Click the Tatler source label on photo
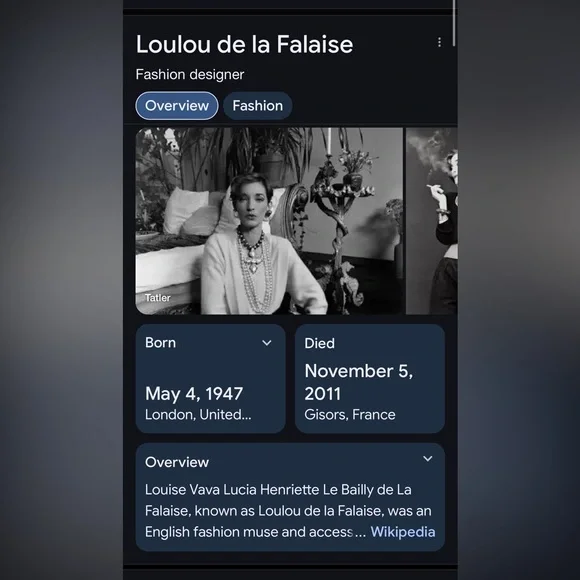 (158, 298)
